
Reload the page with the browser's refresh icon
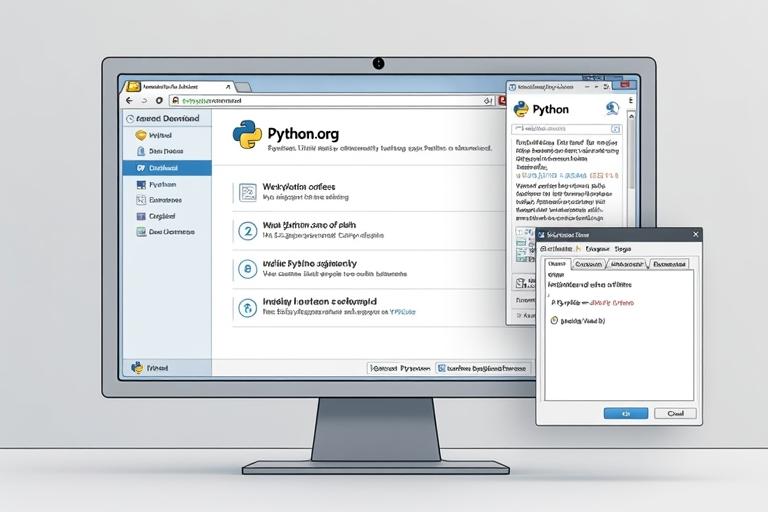159,100
